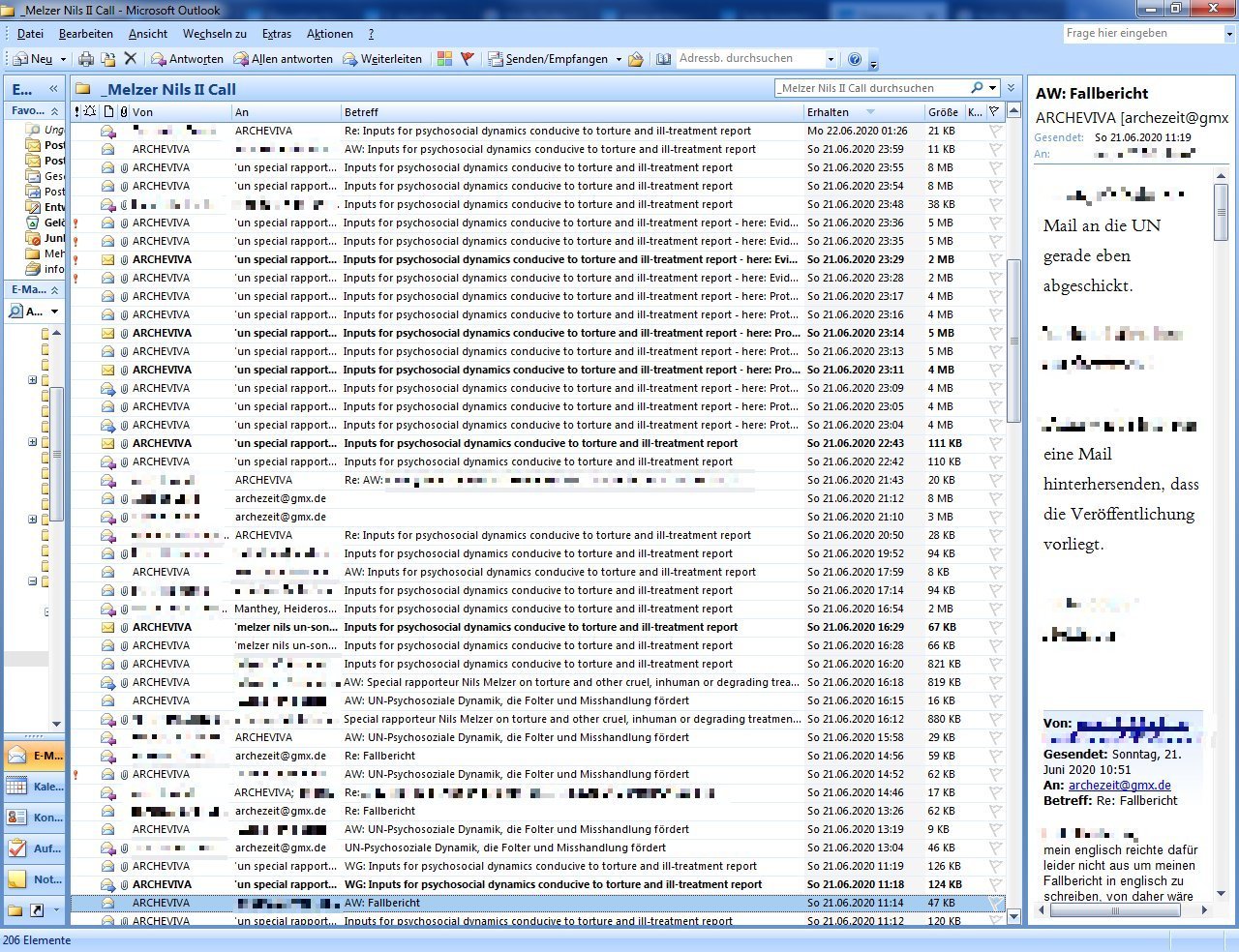Click the Allen antworten button
1239x952 pixels.
283,59
